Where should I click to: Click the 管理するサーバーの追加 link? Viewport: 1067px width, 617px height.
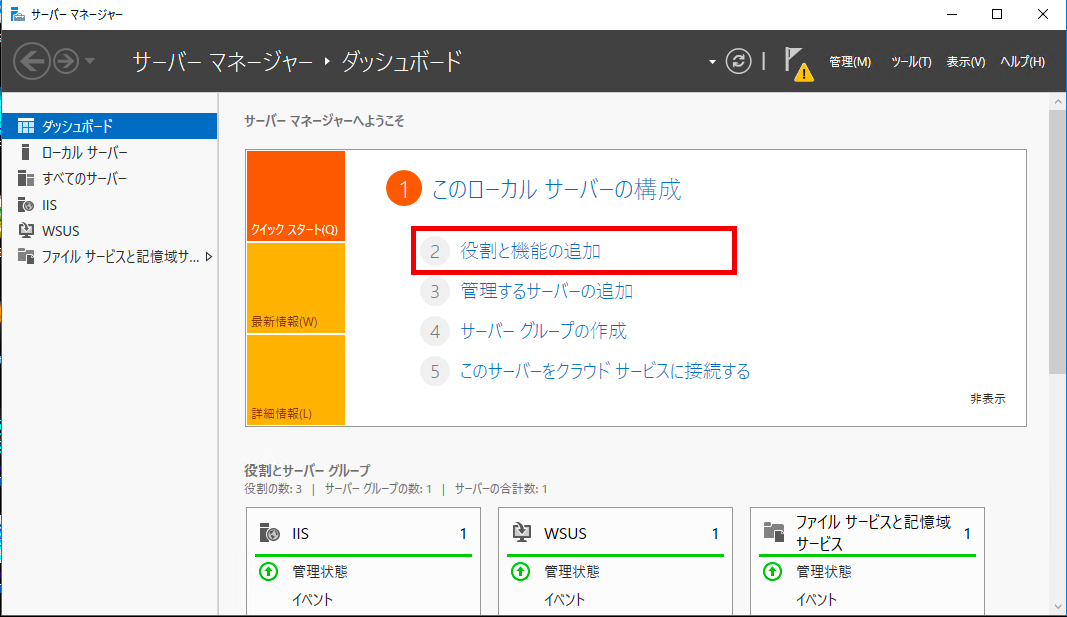point(546,291)
